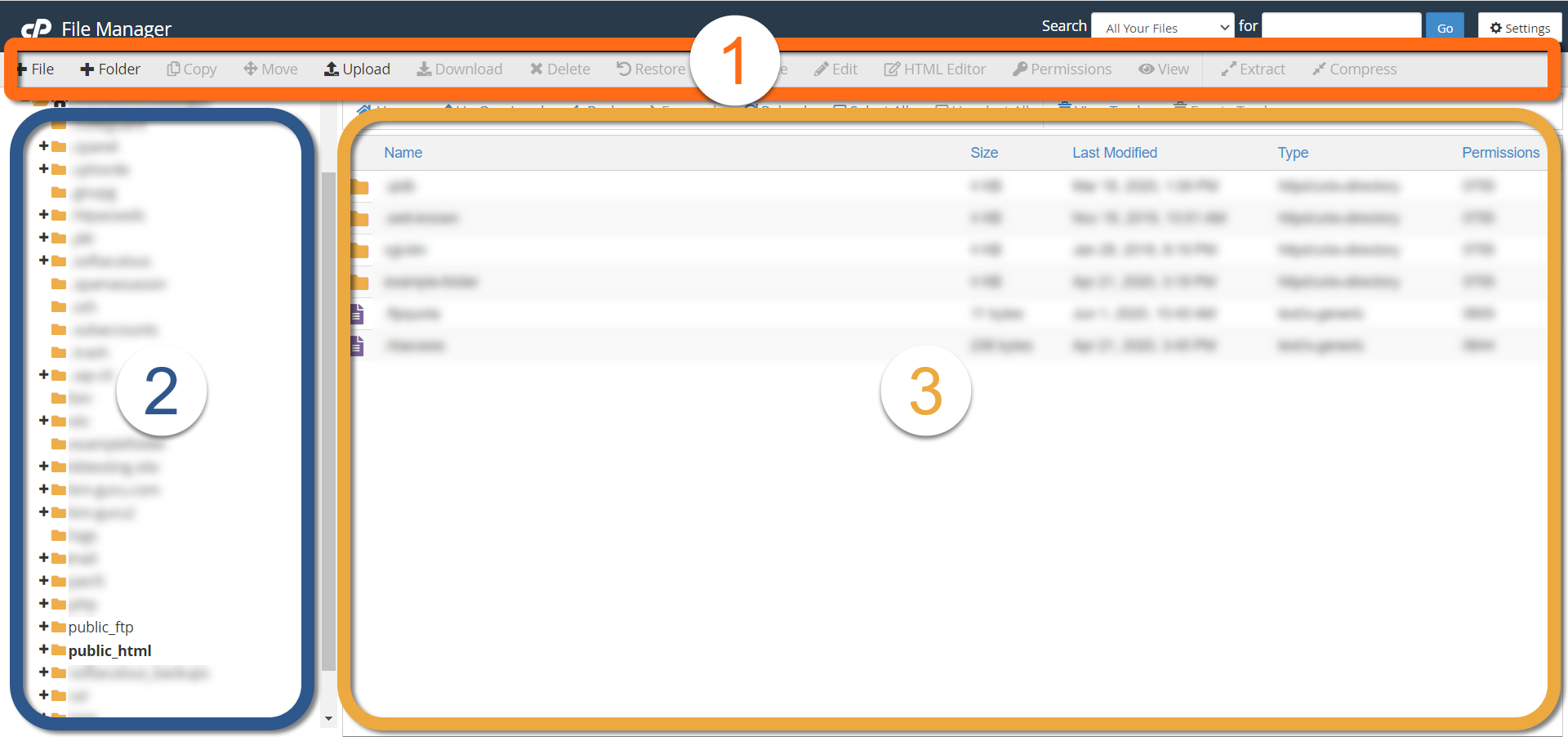Expand the public_ftp folder node
Screen dimensions: 1568x737
[45, 627]
